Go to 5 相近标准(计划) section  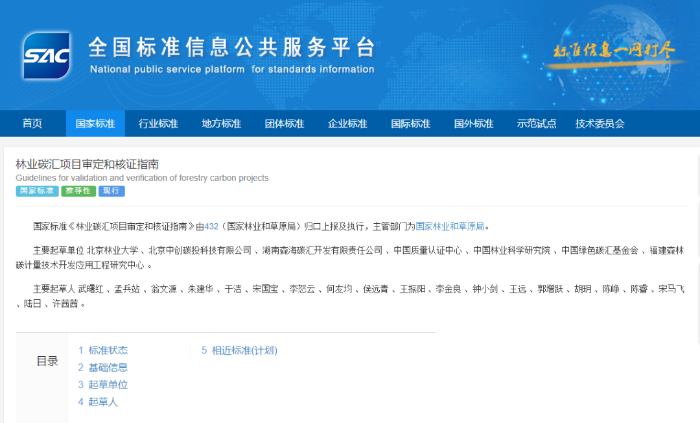point(239,351)
